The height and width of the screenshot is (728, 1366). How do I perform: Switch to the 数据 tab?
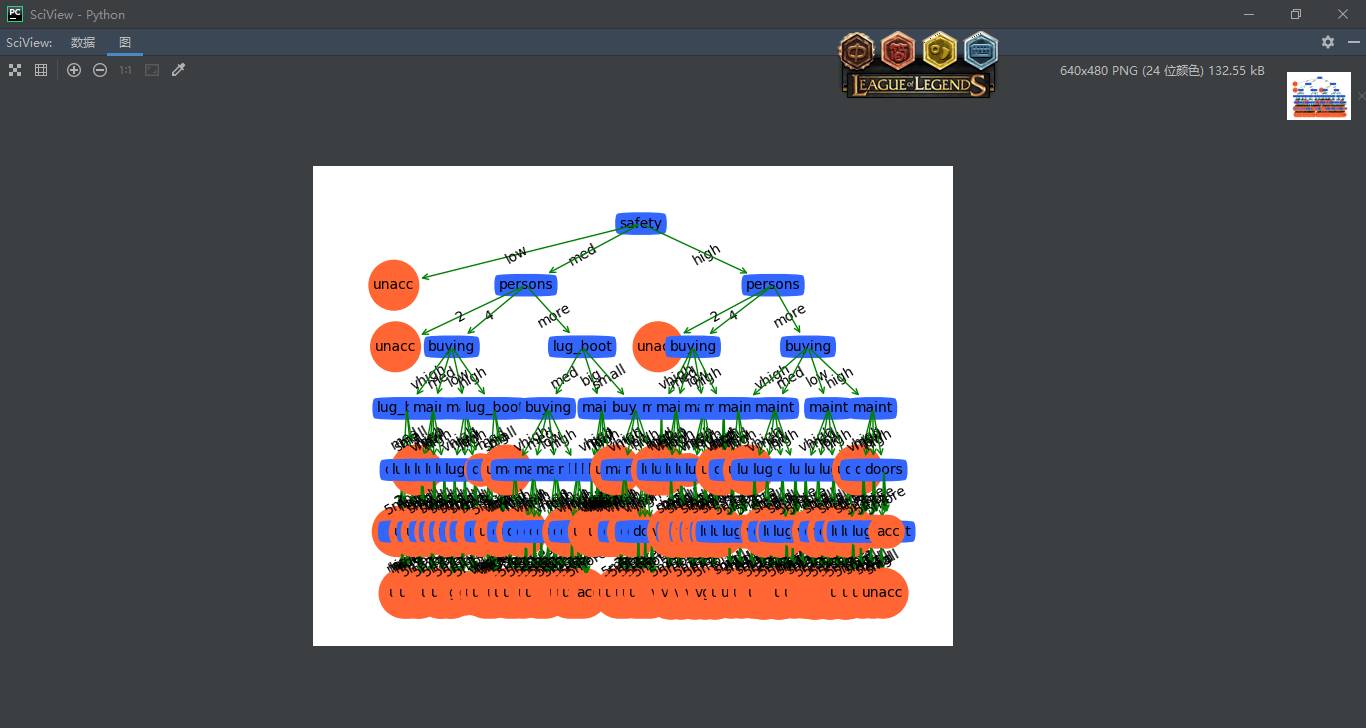pyautogui.click(x=83, y=43)
